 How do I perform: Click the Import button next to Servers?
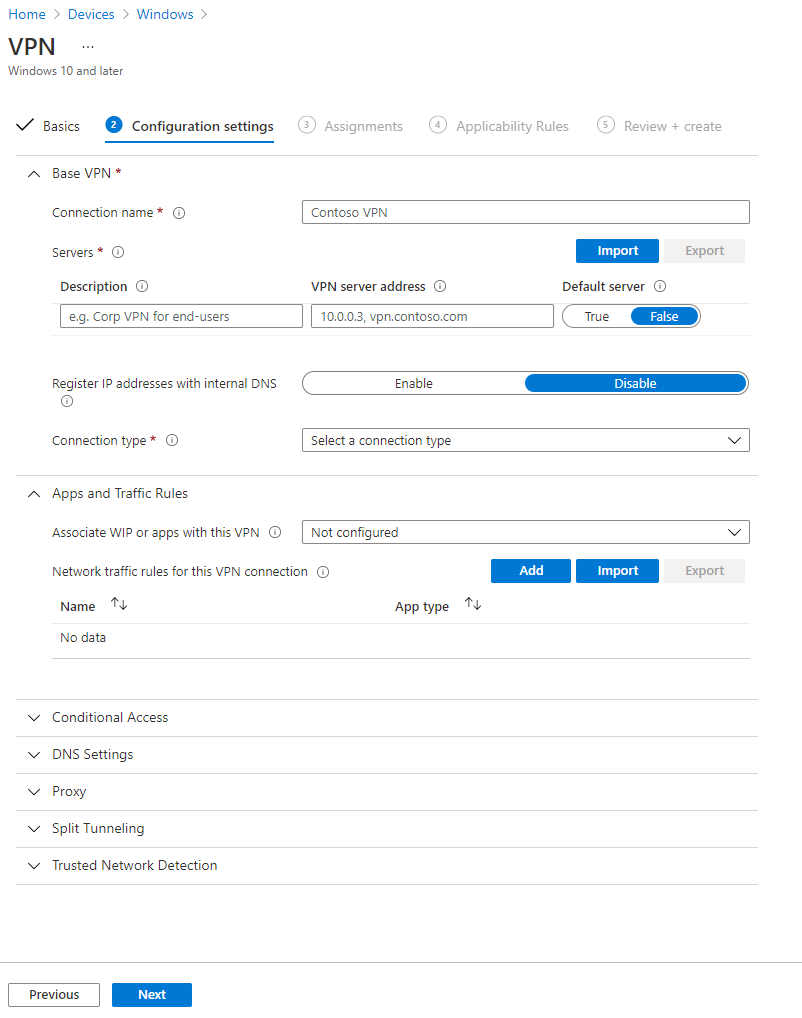click(x=617, y=251)
